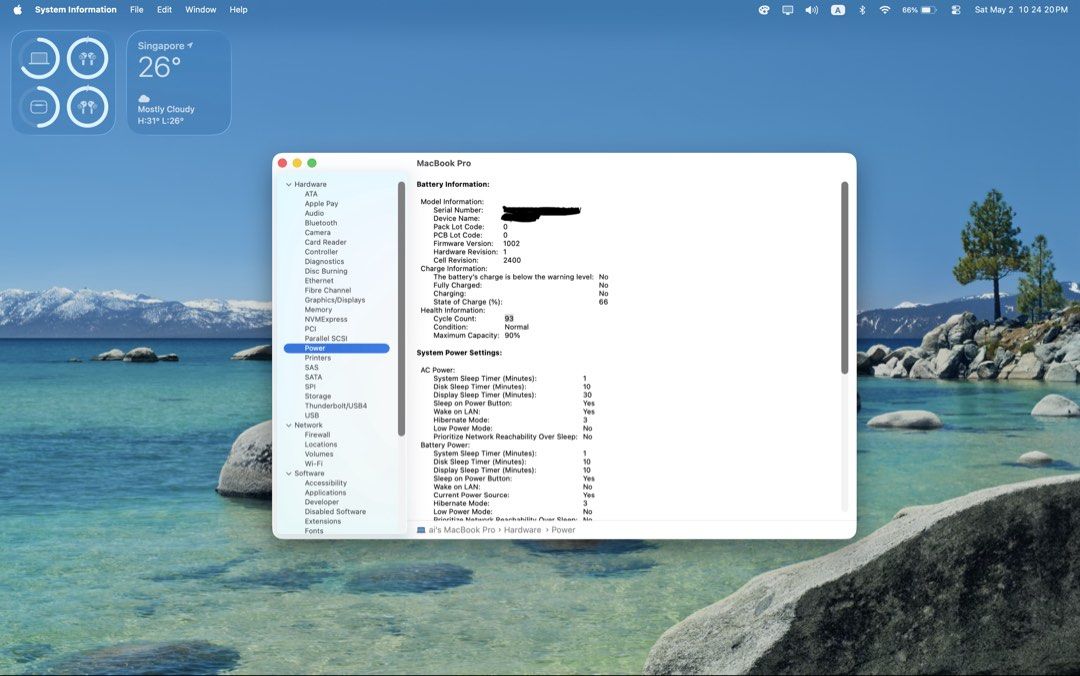Open the Window menu
Viewport: 1080px width, 676px height.
(x=200, y=10)
